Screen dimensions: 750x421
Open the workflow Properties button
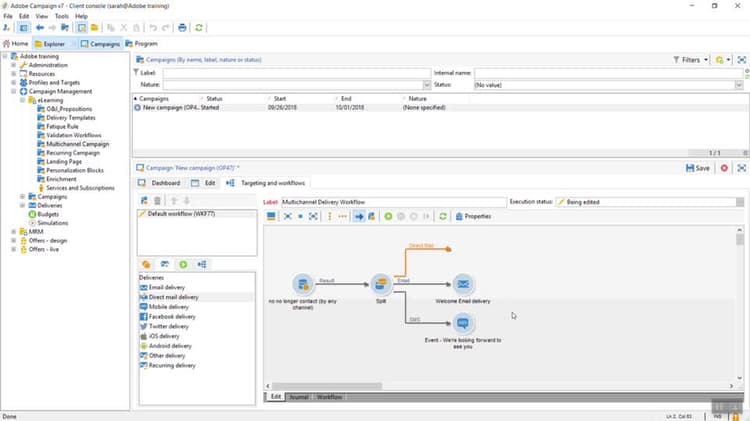(473, 217)
